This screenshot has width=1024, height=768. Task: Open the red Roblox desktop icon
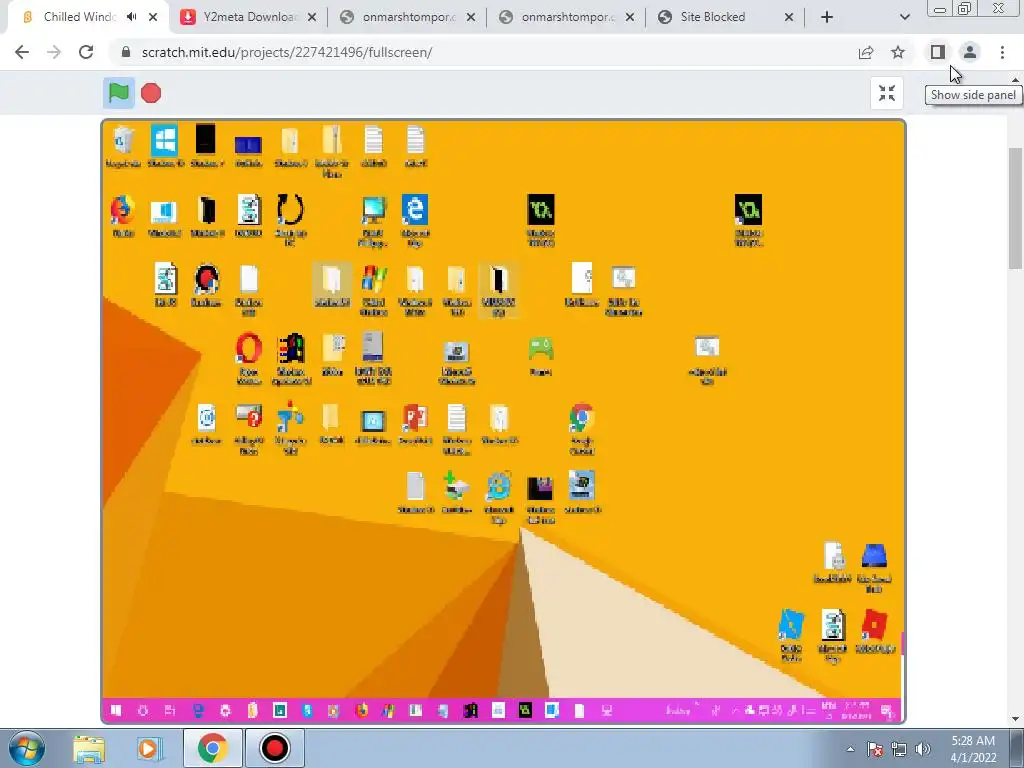point(874,626)
